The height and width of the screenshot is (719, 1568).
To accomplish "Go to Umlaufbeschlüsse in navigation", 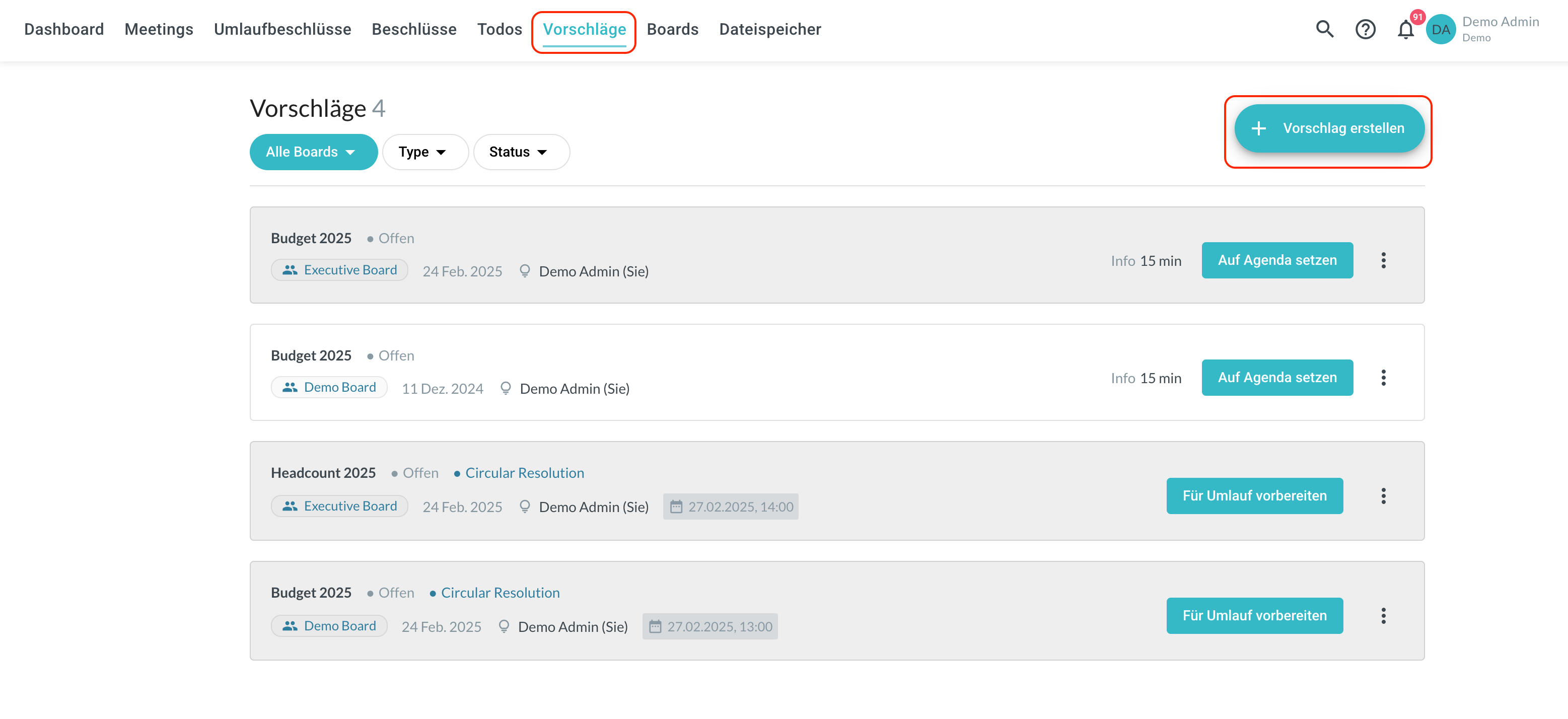I will pos(282,29).
